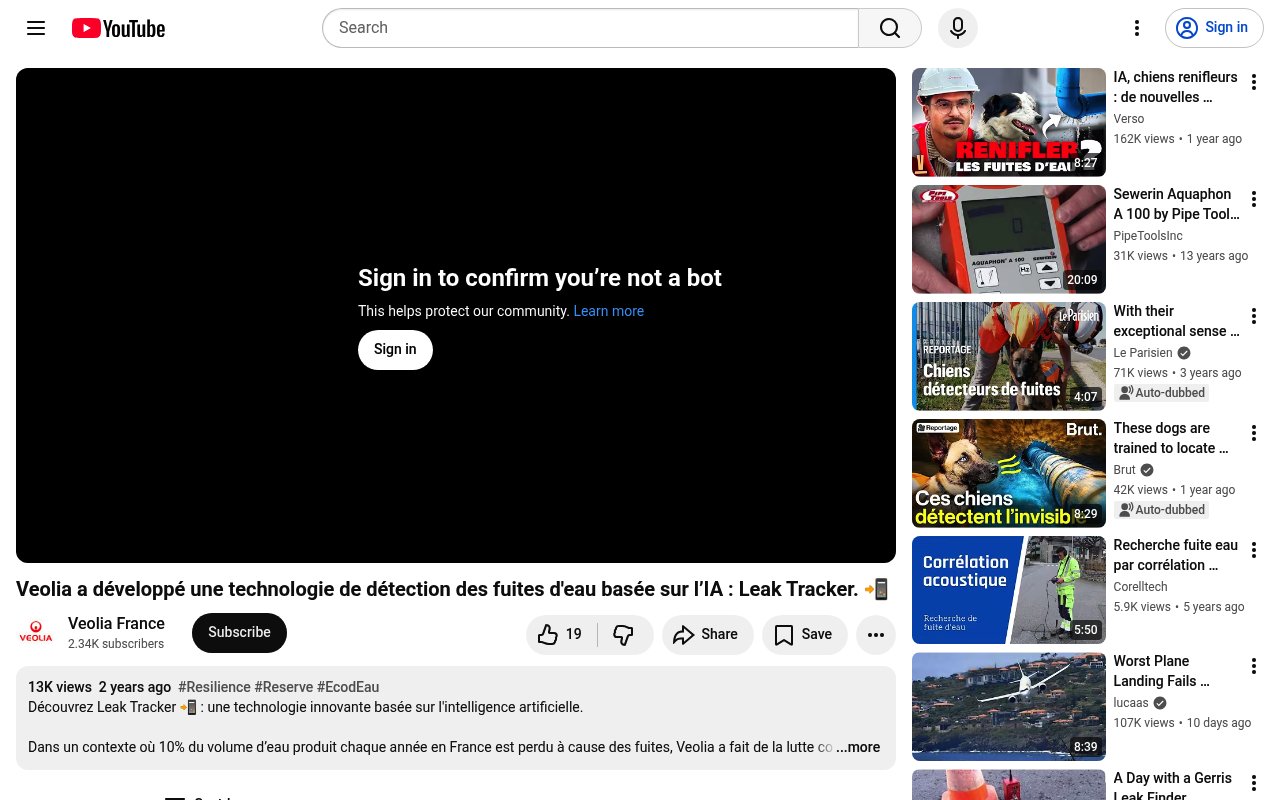Go to YouTube home via logo
Viewport: 1280px width, 800px height.
pyautogui.click(x=118, y=28)
